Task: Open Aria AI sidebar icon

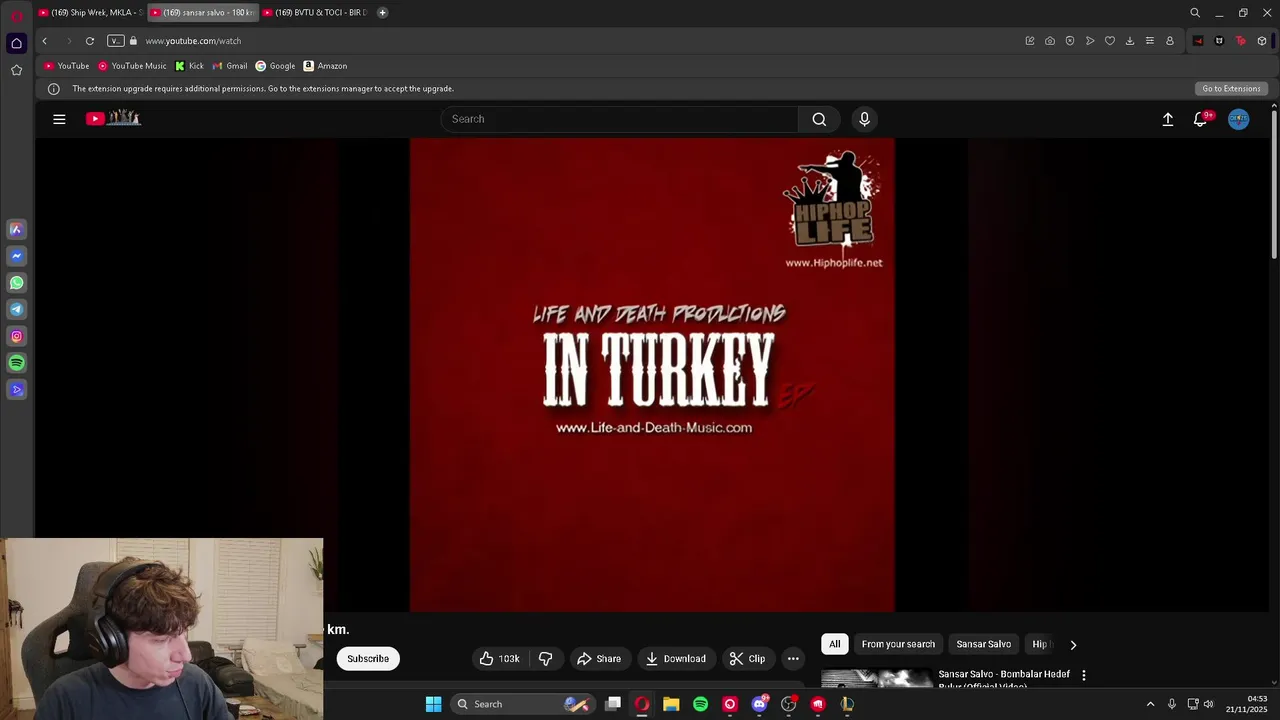Action: (16, 229)
